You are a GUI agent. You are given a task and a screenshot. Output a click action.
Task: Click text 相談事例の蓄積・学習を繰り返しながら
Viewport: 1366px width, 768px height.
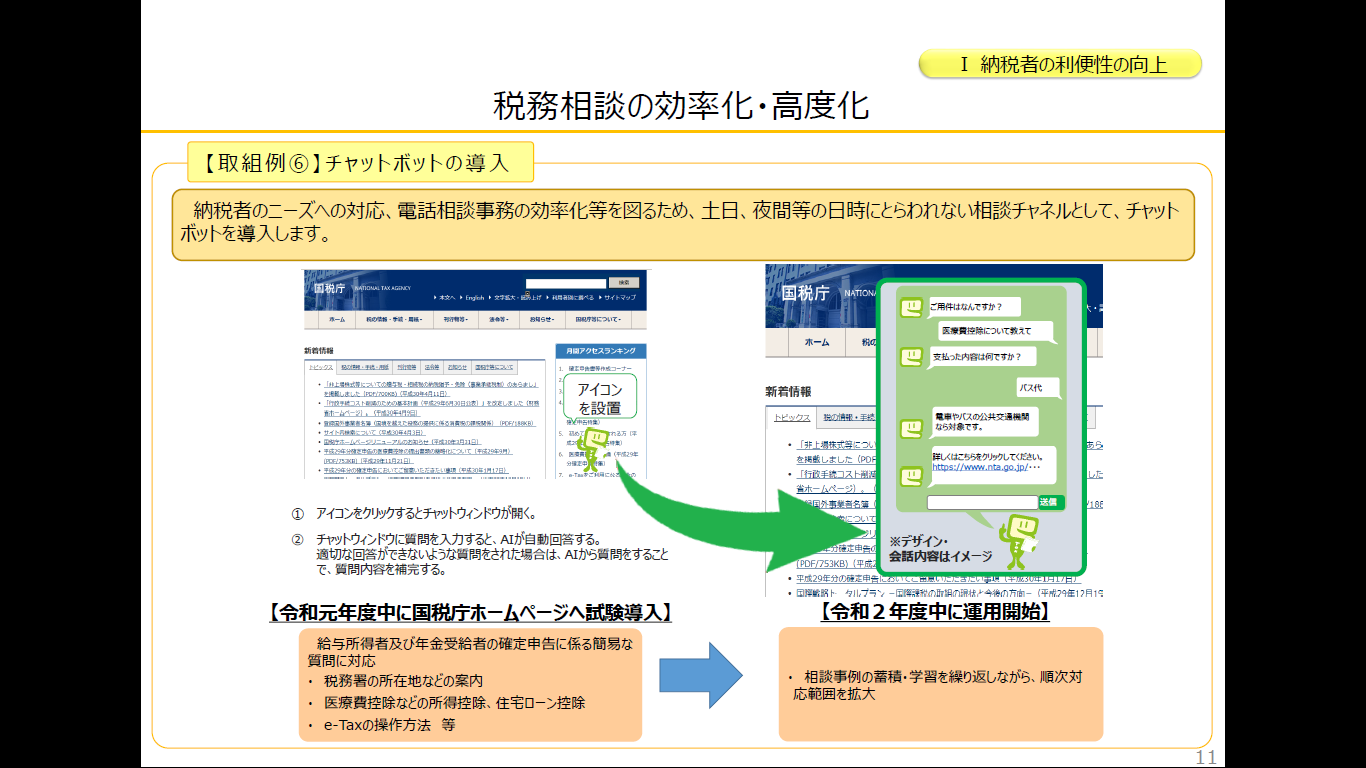920,677
